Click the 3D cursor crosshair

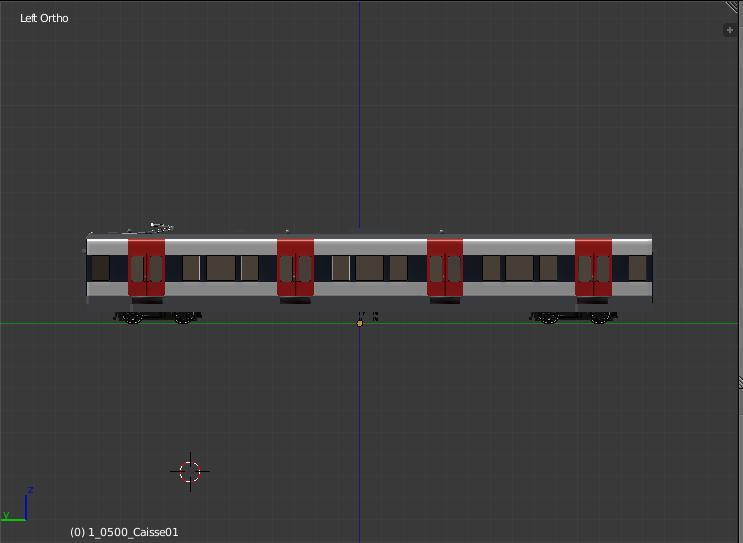190,471
